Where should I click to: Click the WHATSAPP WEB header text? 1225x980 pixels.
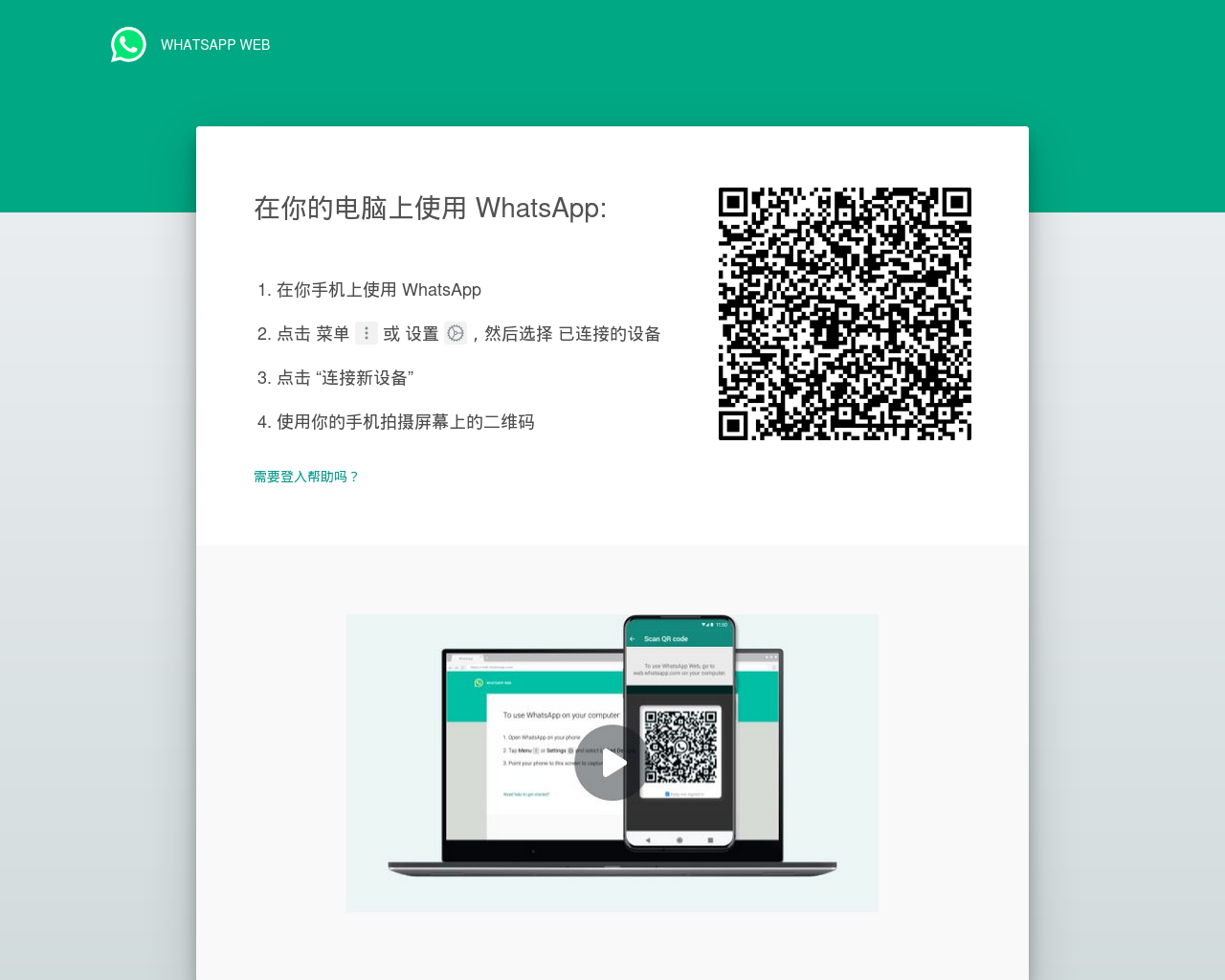(x=215, y=45)
